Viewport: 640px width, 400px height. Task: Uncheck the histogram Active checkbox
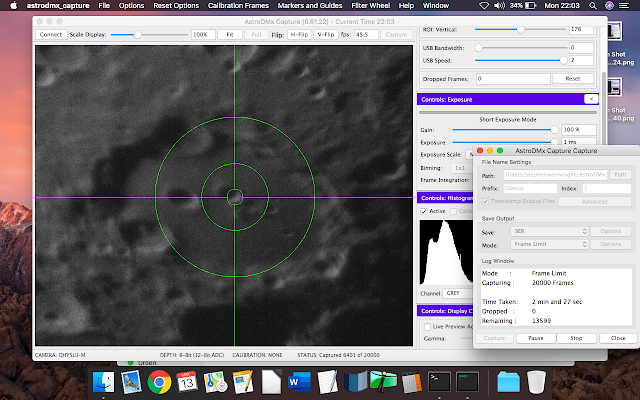[424, 211]
